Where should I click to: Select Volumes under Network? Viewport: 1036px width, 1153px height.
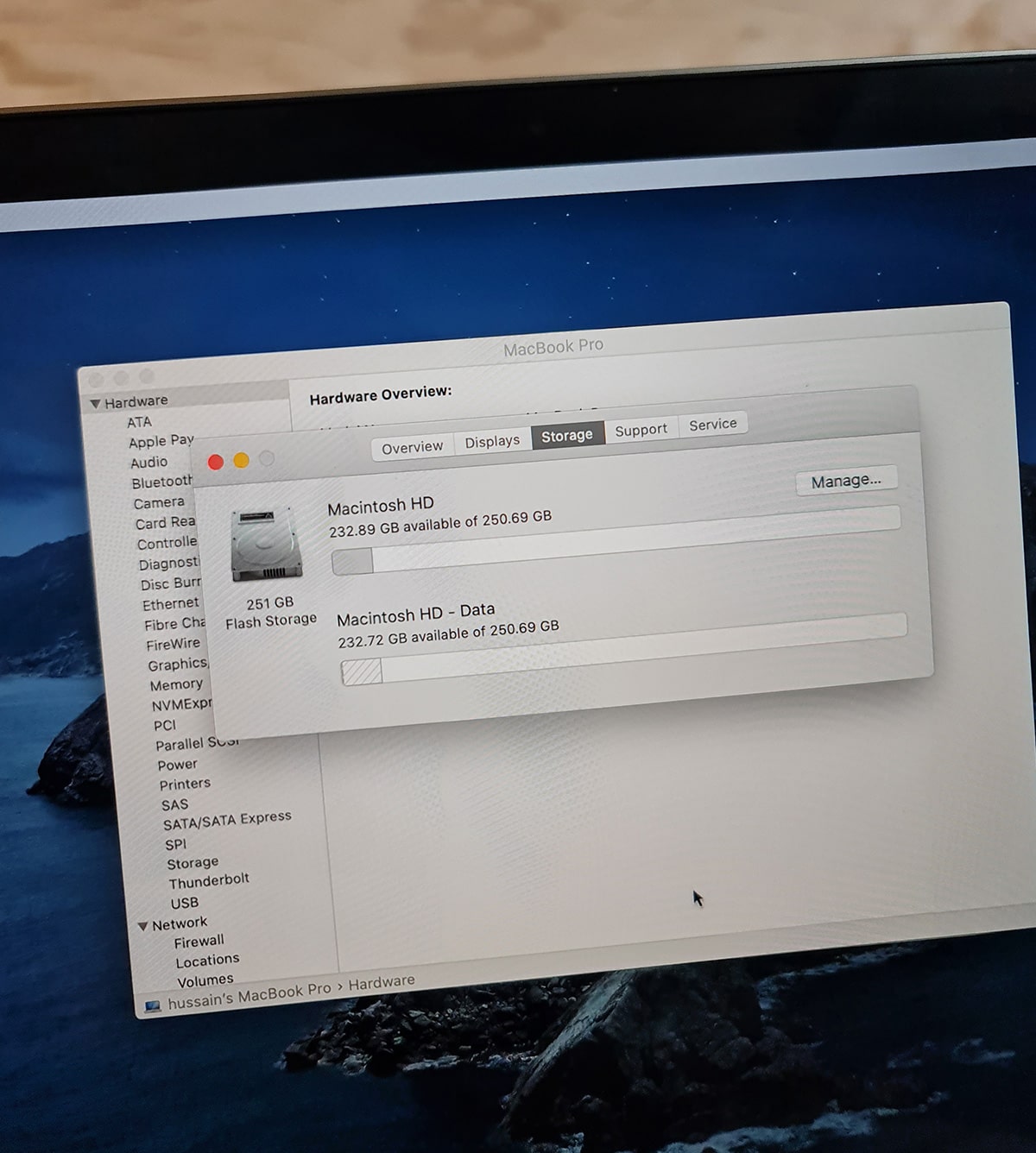(205, 980)
